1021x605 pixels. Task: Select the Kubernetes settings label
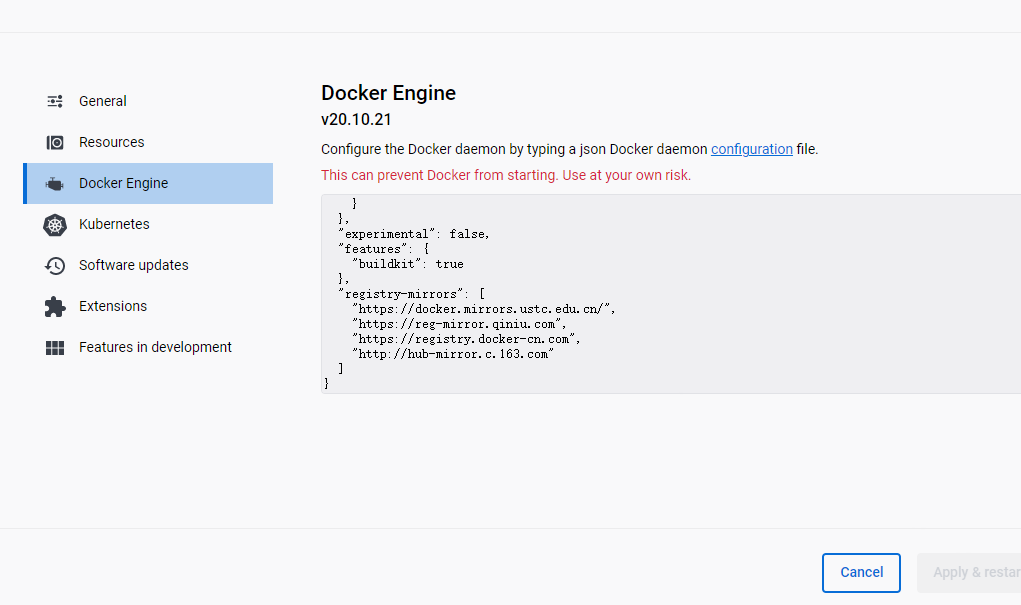point(114,224)
